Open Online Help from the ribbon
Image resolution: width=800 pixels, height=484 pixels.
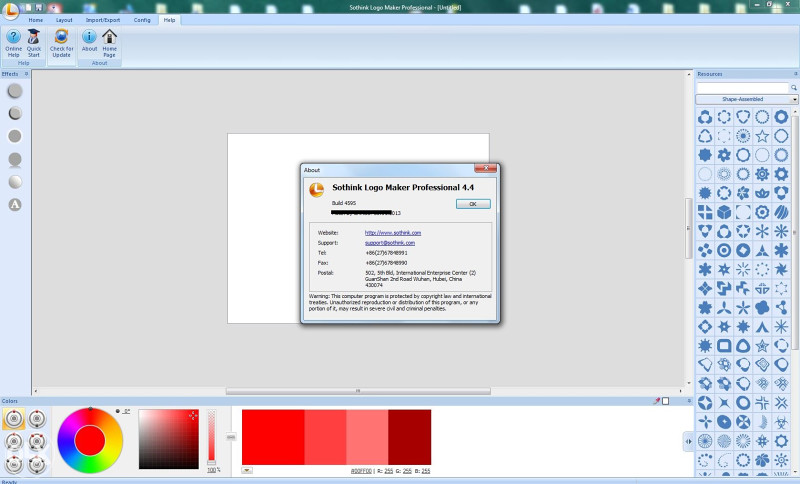click(13, 43)
